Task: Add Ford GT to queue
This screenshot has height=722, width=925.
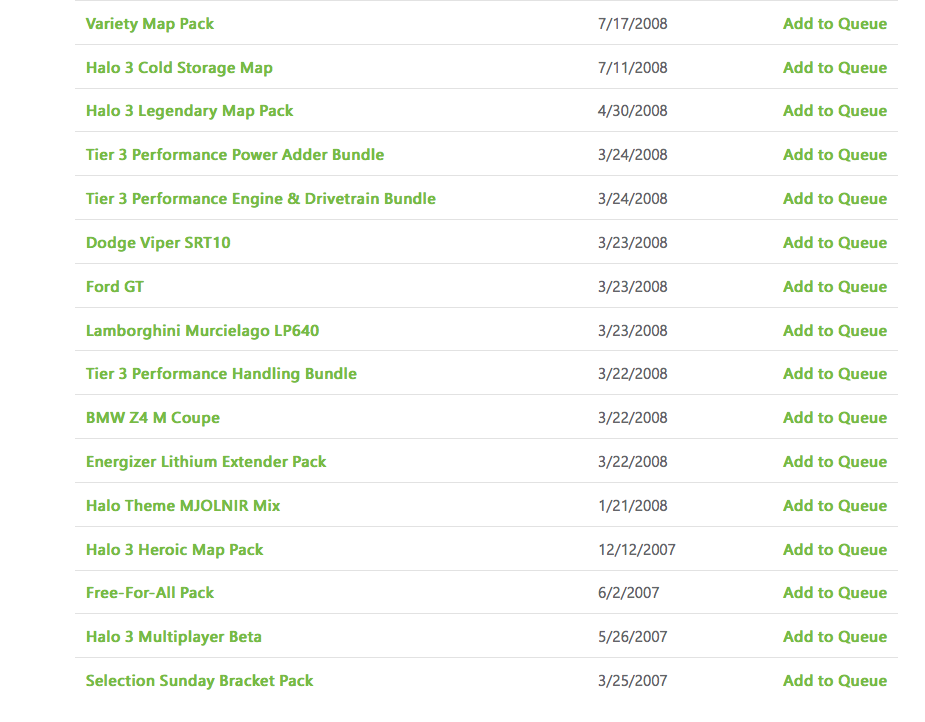Action: coord(835,287)
